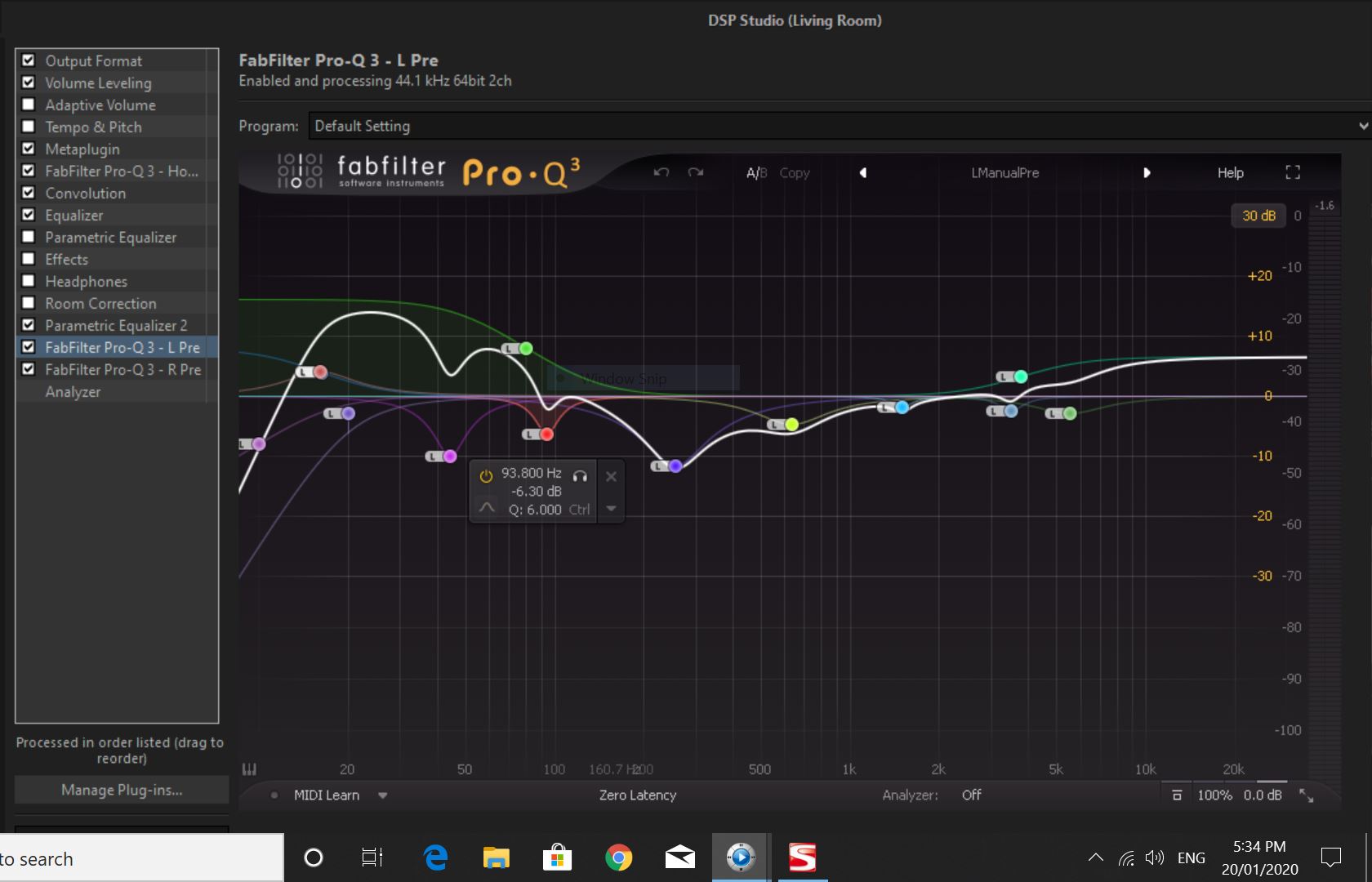This screenshot has width=1372, height=882.
Task: Select the yellow-green band node near 650 Hz
Action: tap(791, 425)
